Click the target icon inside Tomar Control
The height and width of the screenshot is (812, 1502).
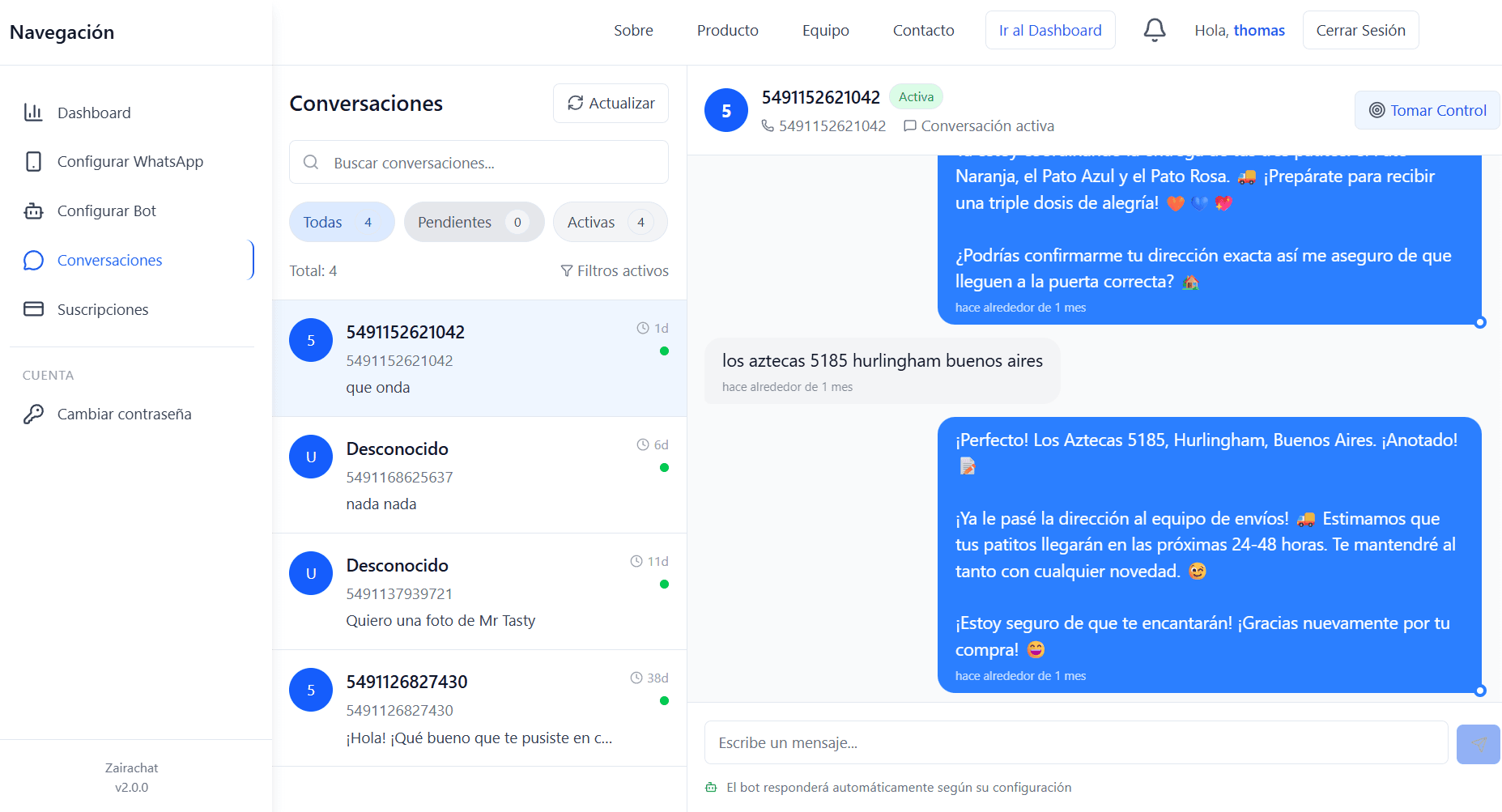(1378, 110)
